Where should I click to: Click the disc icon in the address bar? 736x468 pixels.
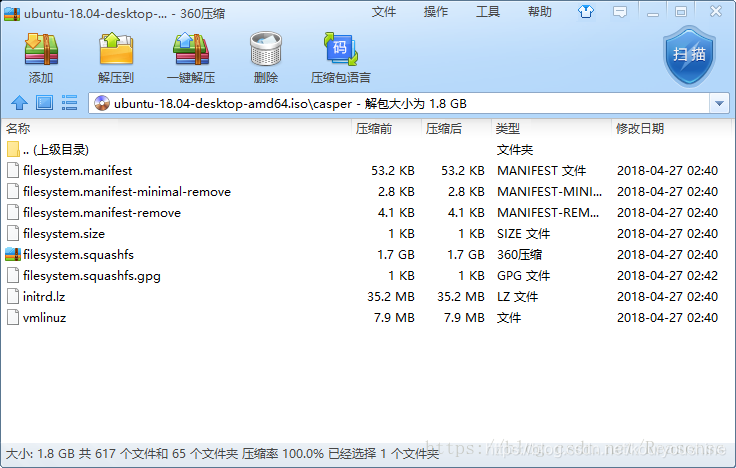point(102,103)
